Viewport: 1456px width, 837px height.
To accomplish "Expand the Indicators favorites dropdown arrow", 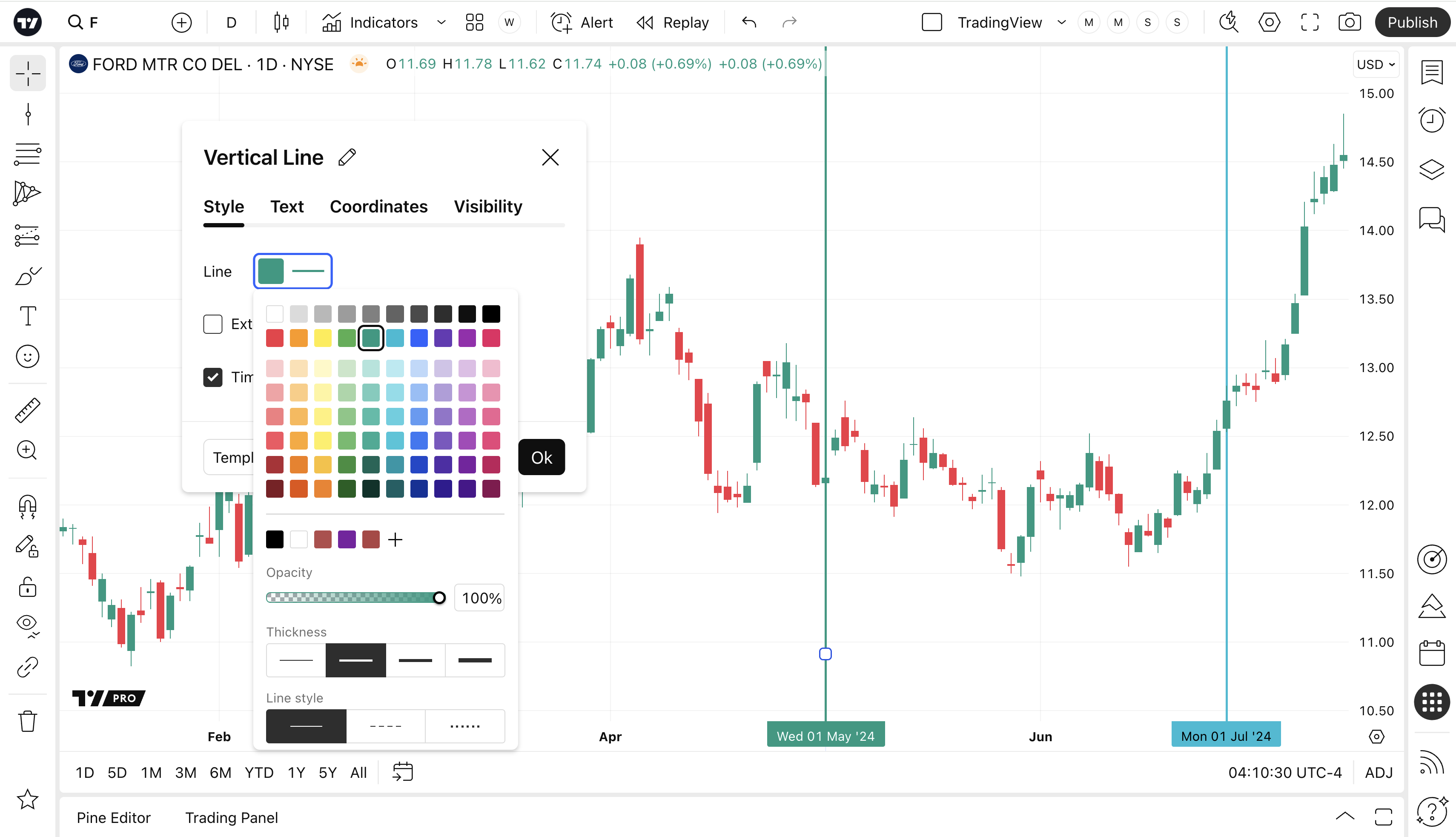I will point(441,23).
